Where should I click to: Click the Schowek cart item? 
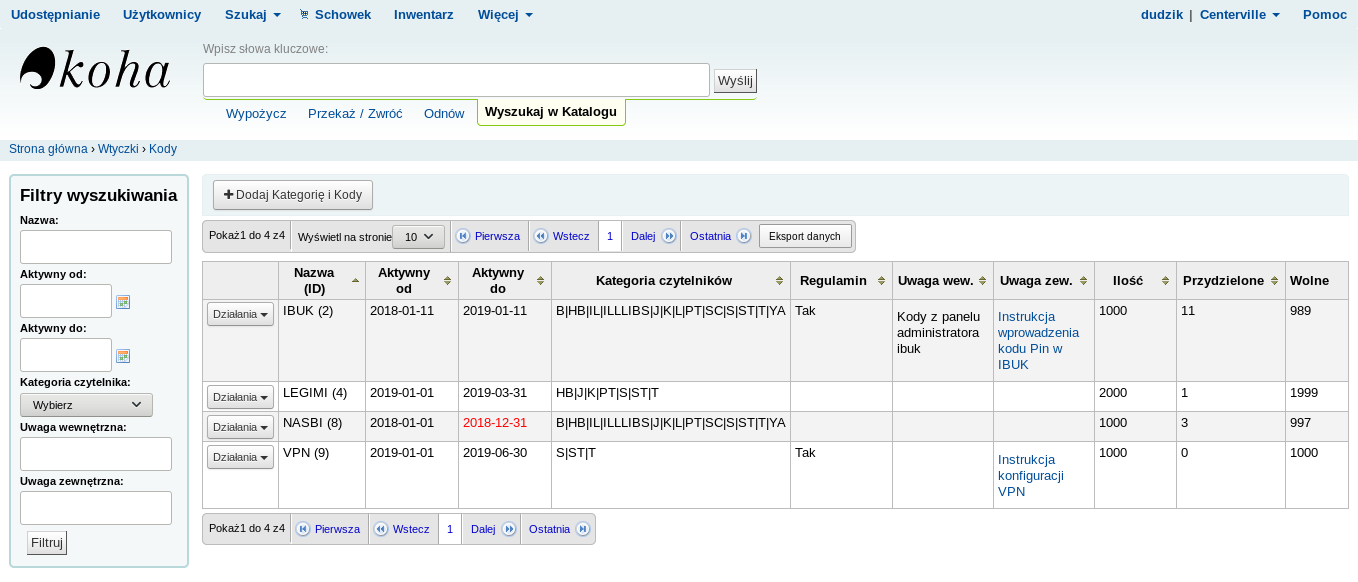coord(335,15)
